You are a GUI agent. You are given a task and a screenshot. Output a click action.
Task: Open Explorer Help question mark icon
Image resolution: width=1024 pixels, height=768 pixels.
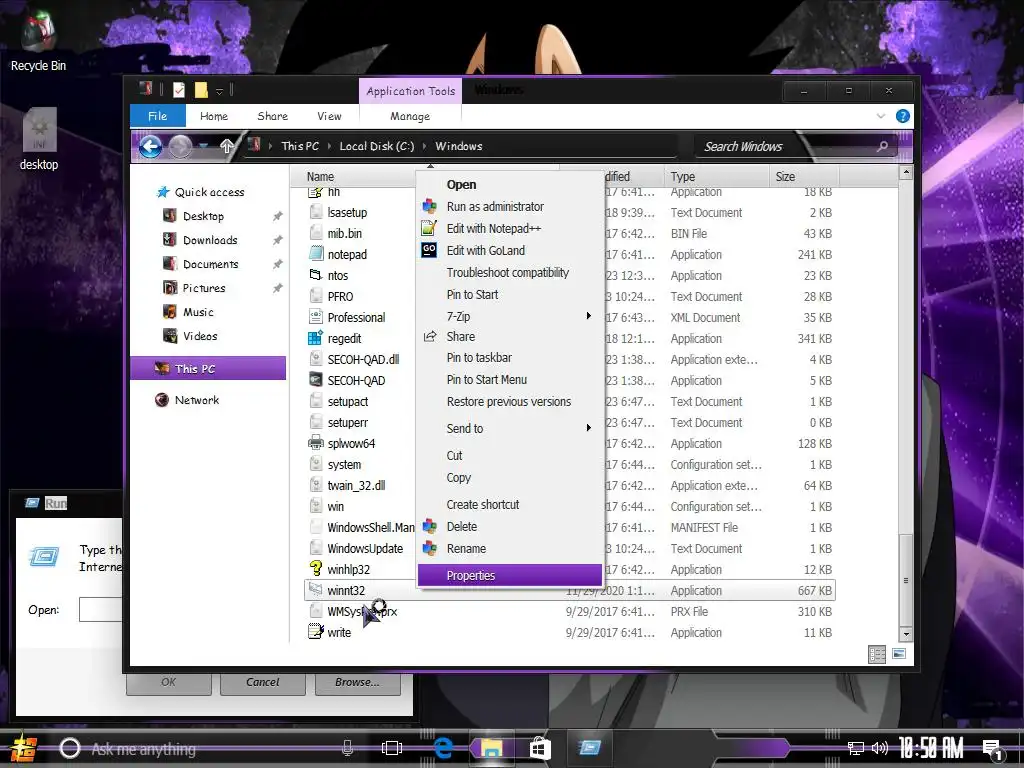click(903, 116)
